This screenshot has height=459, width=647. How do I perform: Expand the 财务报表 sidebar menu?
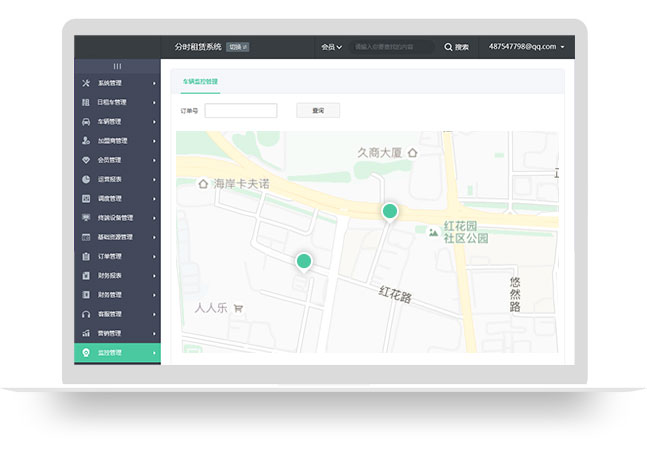(116, 275)
